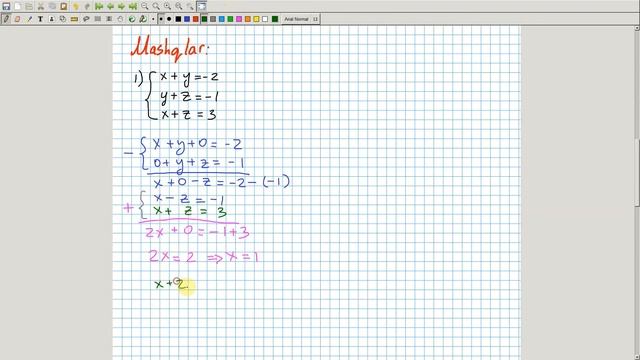640x360 pixels.
Task: Set pen thickness to fine
Action: 153,19
